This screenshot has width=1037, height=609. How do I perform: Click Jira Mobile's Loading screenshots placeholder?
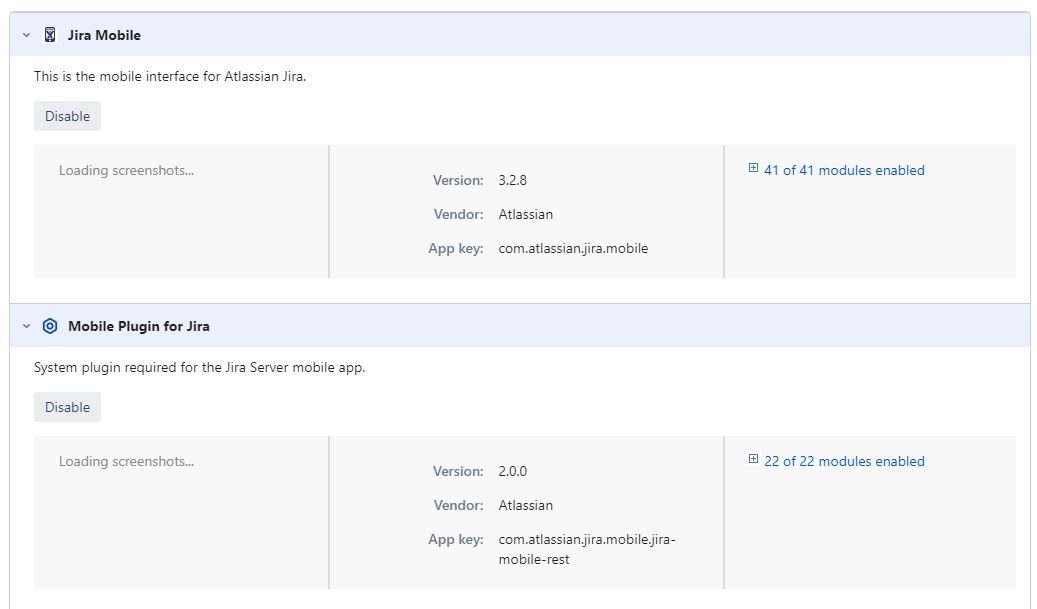[x=126, y=171]
